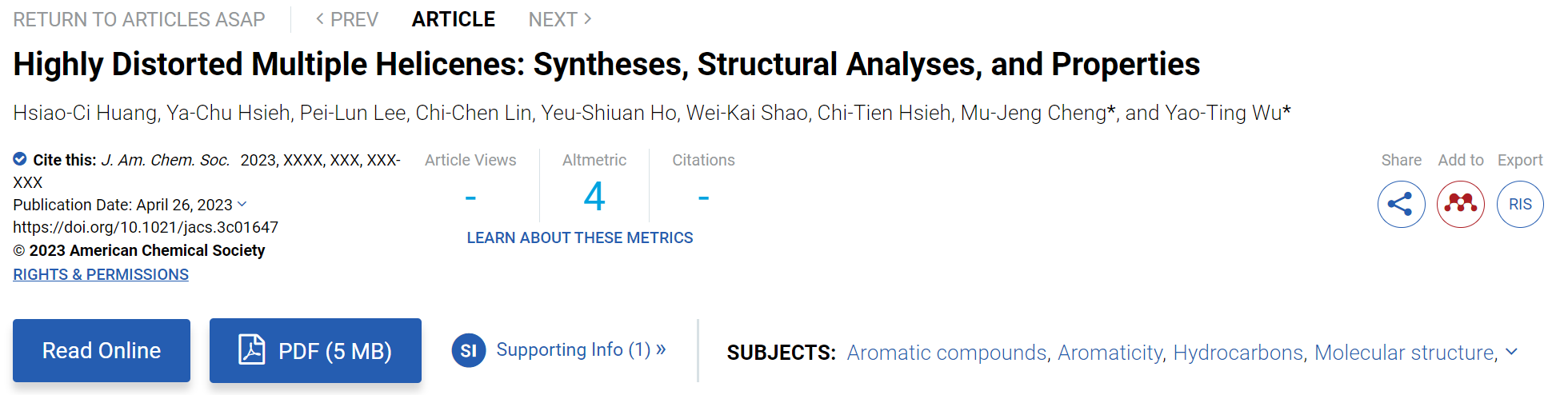1568x395 pixels.
Task: Click the left chevron next to PREV
Action: click(320, 18)
